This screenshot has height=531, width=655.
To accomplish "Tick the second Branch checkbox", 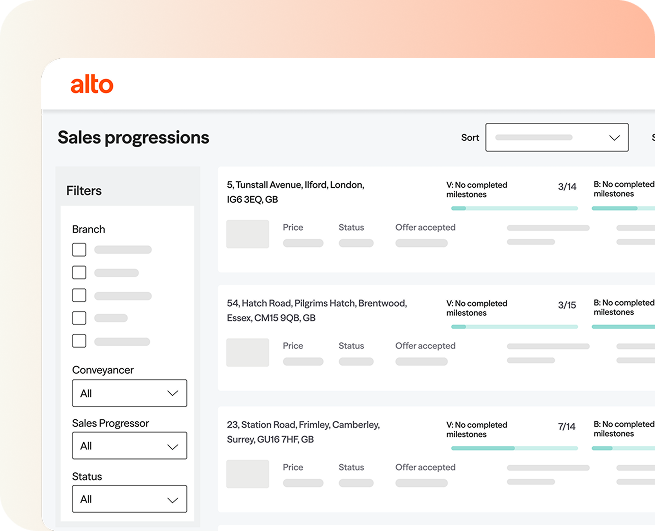I will [79, 272].
